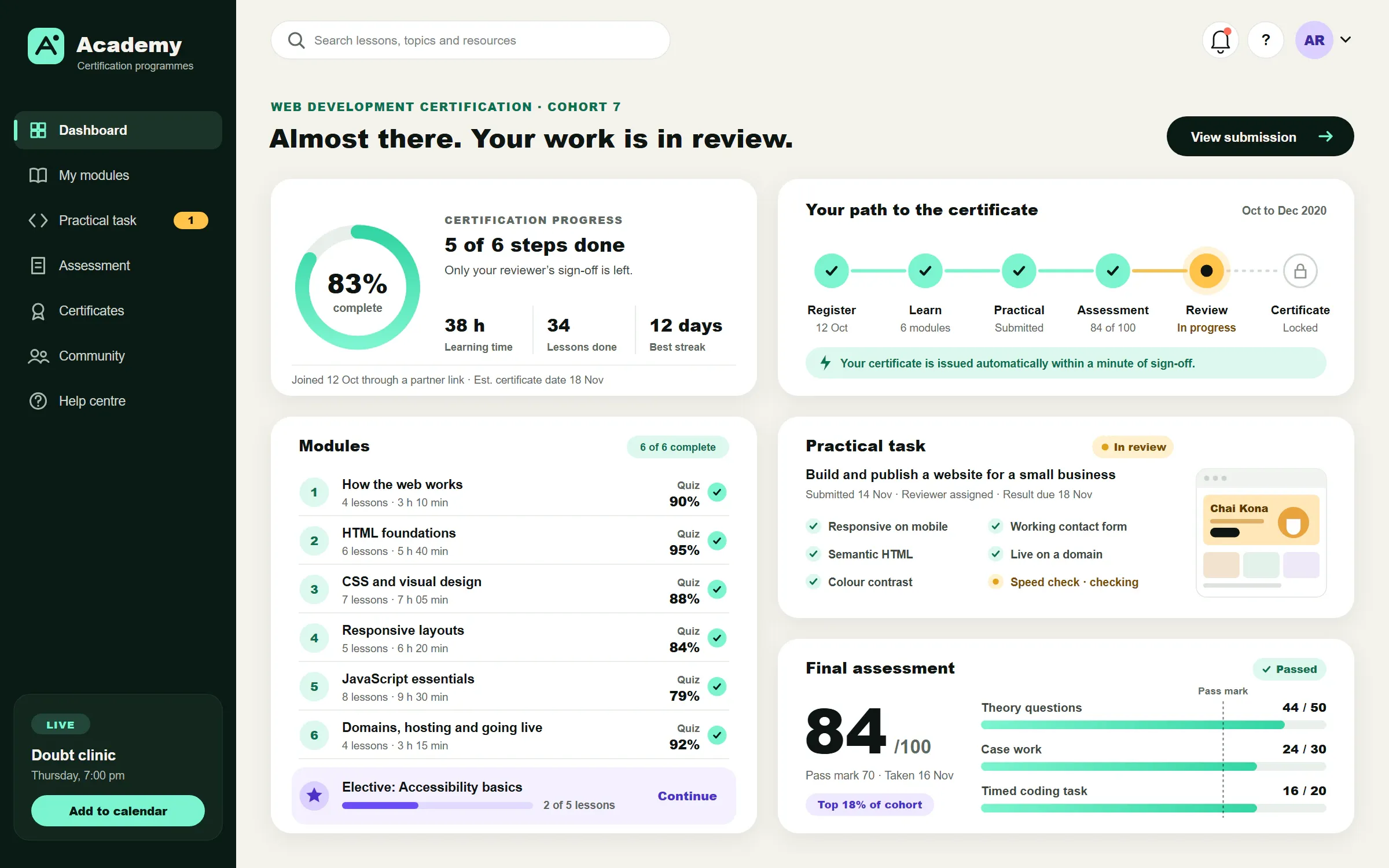Select the Review in-progress step marker
The height and width of the screenshot is (868, 1389).
coord(1207,270)
